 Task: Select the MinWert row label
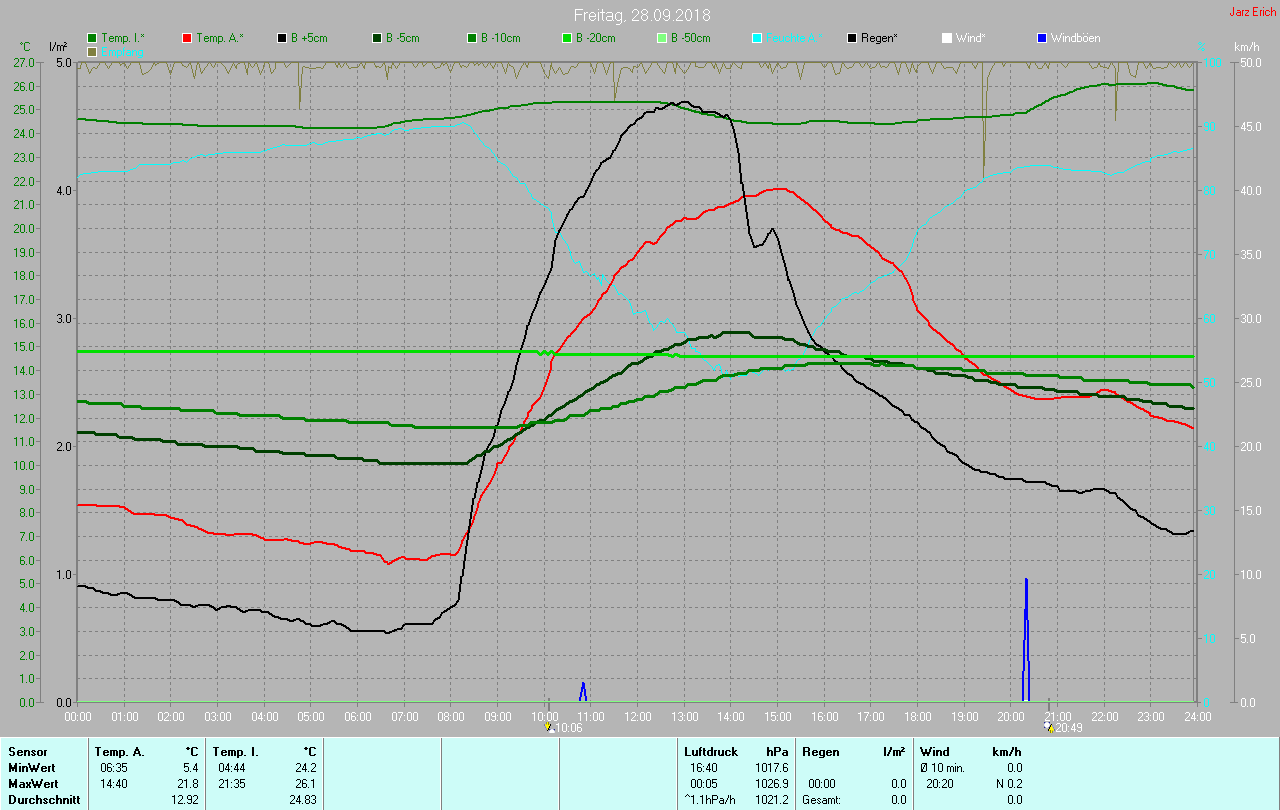[32, 768]
